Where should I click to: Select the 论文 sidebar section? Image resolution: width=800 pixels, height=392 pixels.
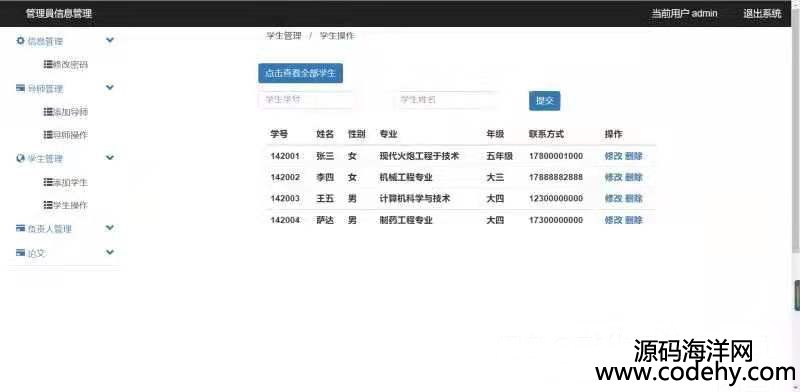pos(36,253)
